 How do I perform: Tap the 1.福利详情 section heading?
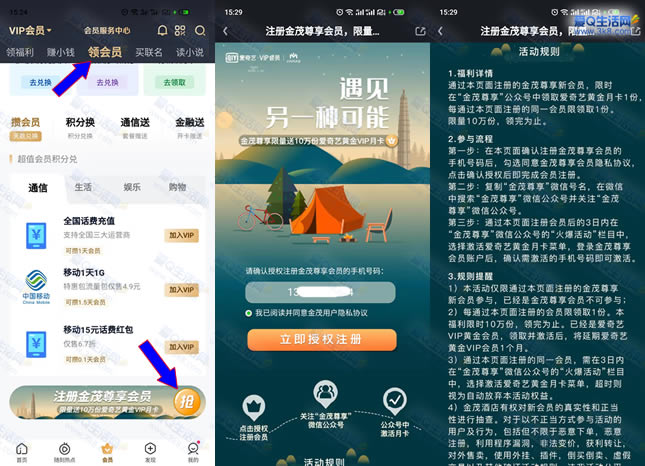pyautogui.click(x=470, y=74)
